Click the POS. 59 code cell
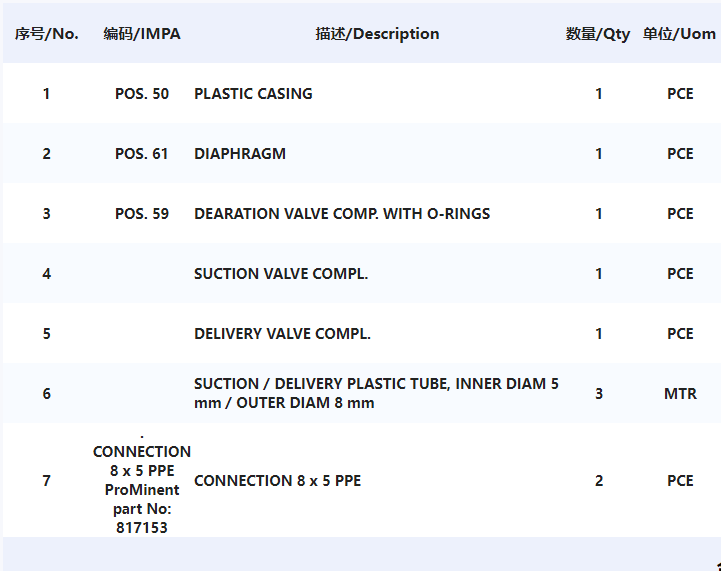 point(142,214)
